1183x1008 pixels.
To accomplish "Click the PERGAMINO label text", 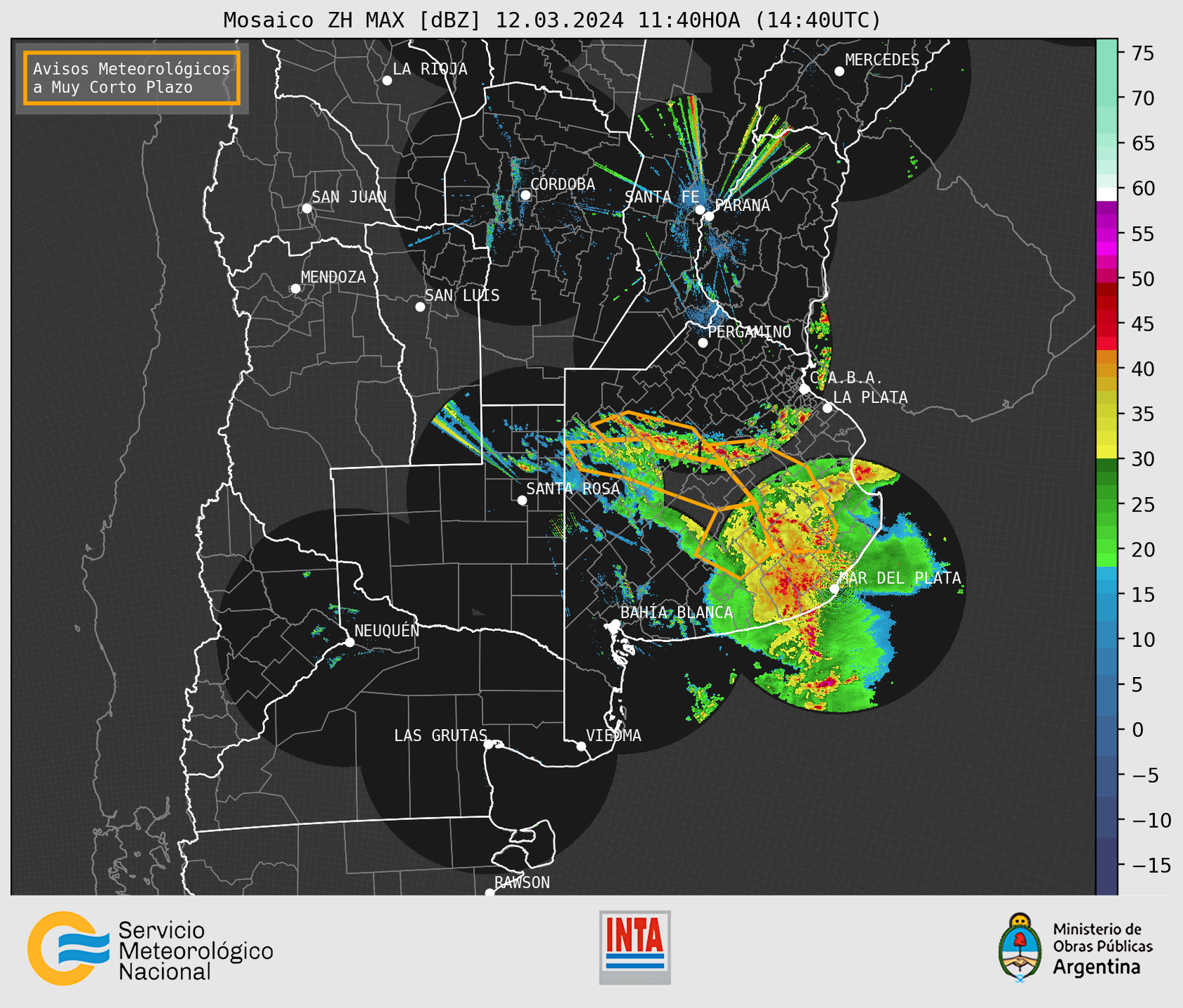I will pos(749,332).
